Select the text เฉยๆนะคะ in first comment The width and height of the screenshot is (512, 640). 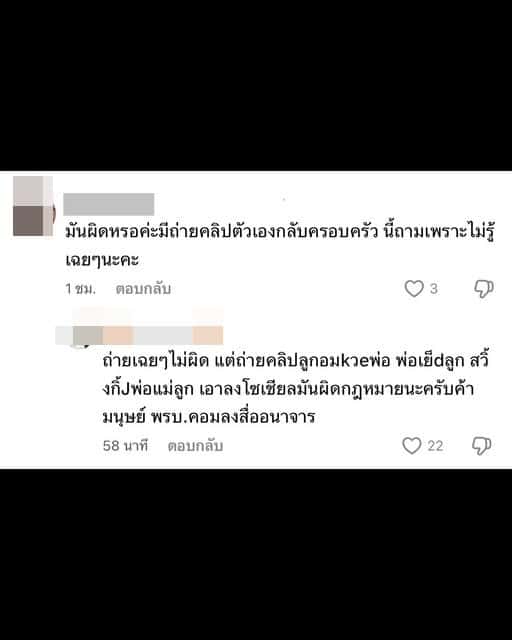point(102,260)
